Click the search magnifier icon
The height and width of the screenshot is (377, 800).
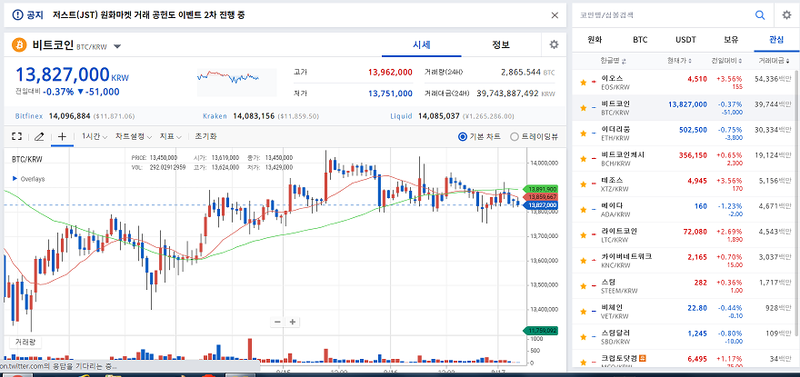[x=760, y=15]
